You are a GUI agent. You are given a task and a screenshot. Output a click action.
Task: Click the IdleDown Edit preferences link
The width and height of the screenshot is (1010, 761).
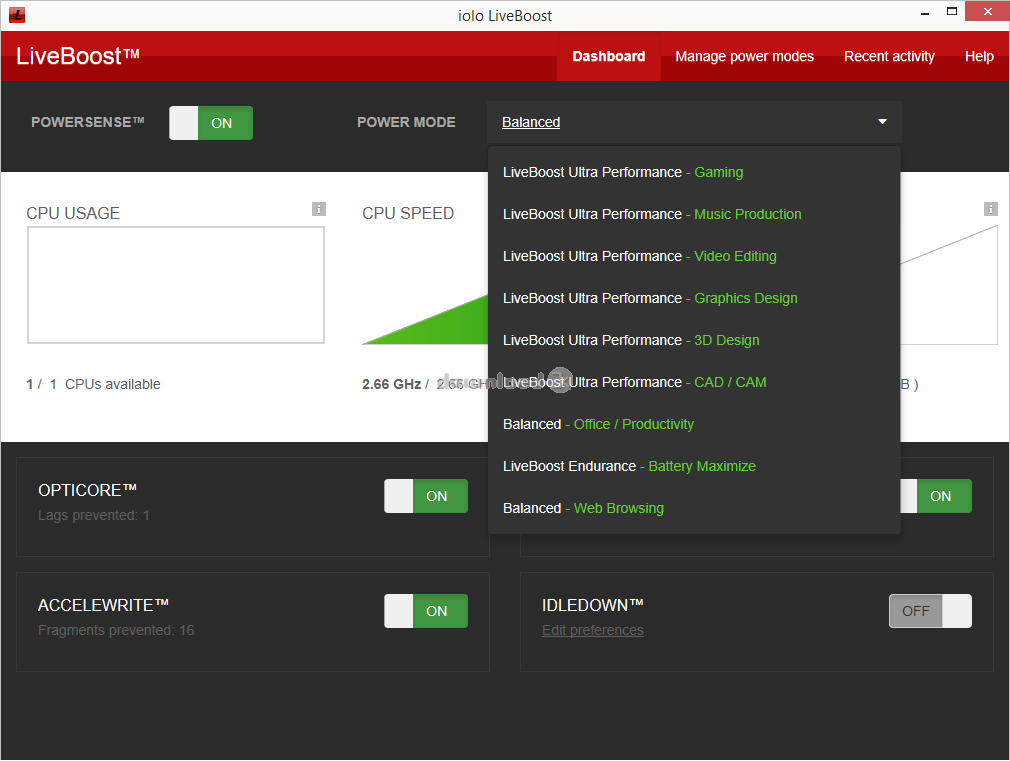pos(592,630)
